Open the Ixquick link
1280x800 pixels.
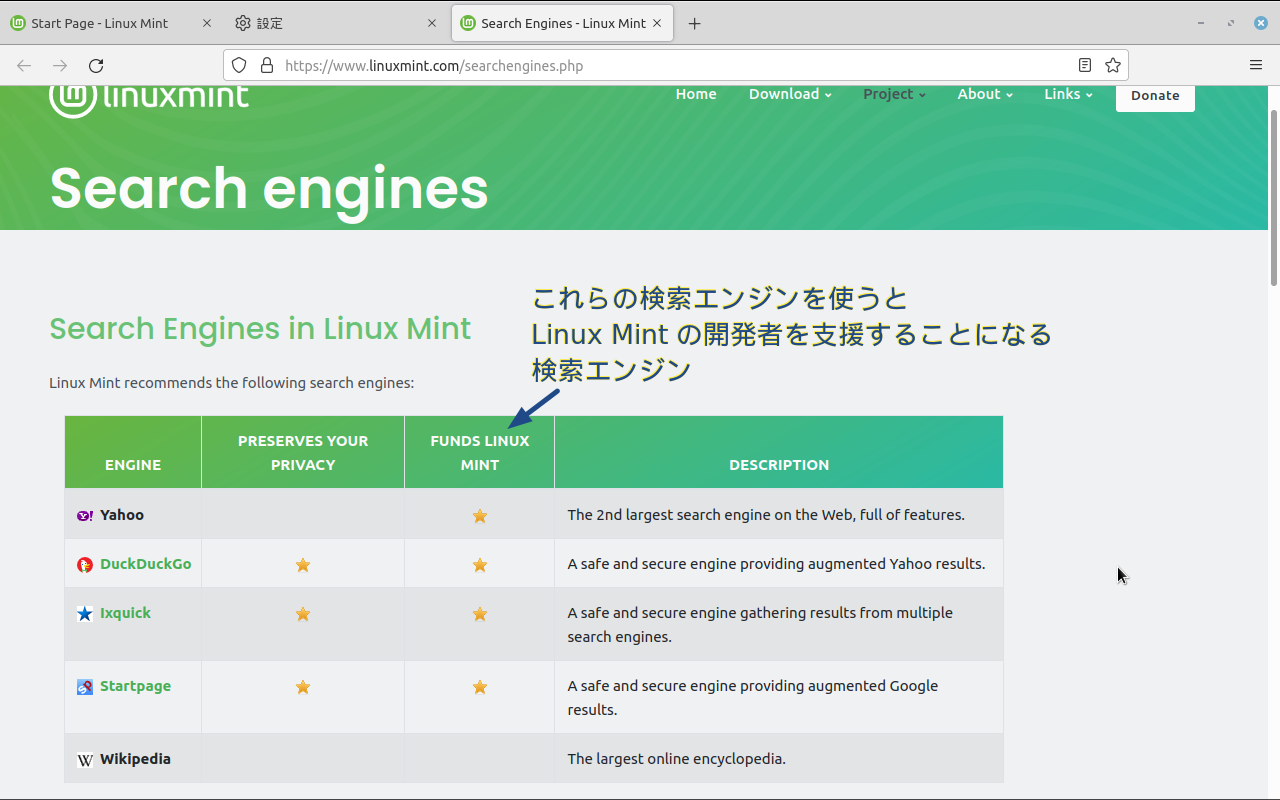tap(125, 613)
